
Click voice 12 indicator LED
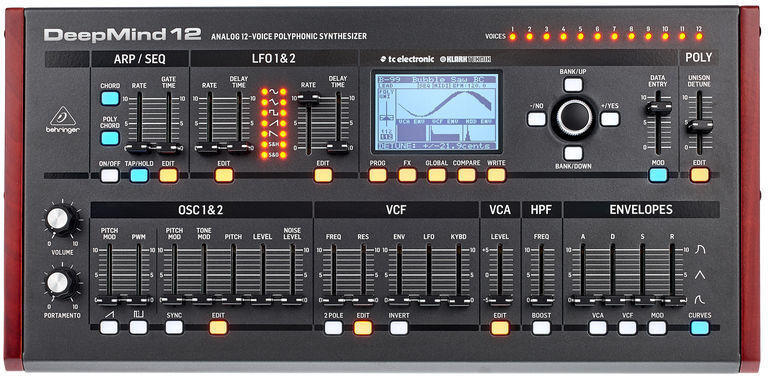[699, 36]
